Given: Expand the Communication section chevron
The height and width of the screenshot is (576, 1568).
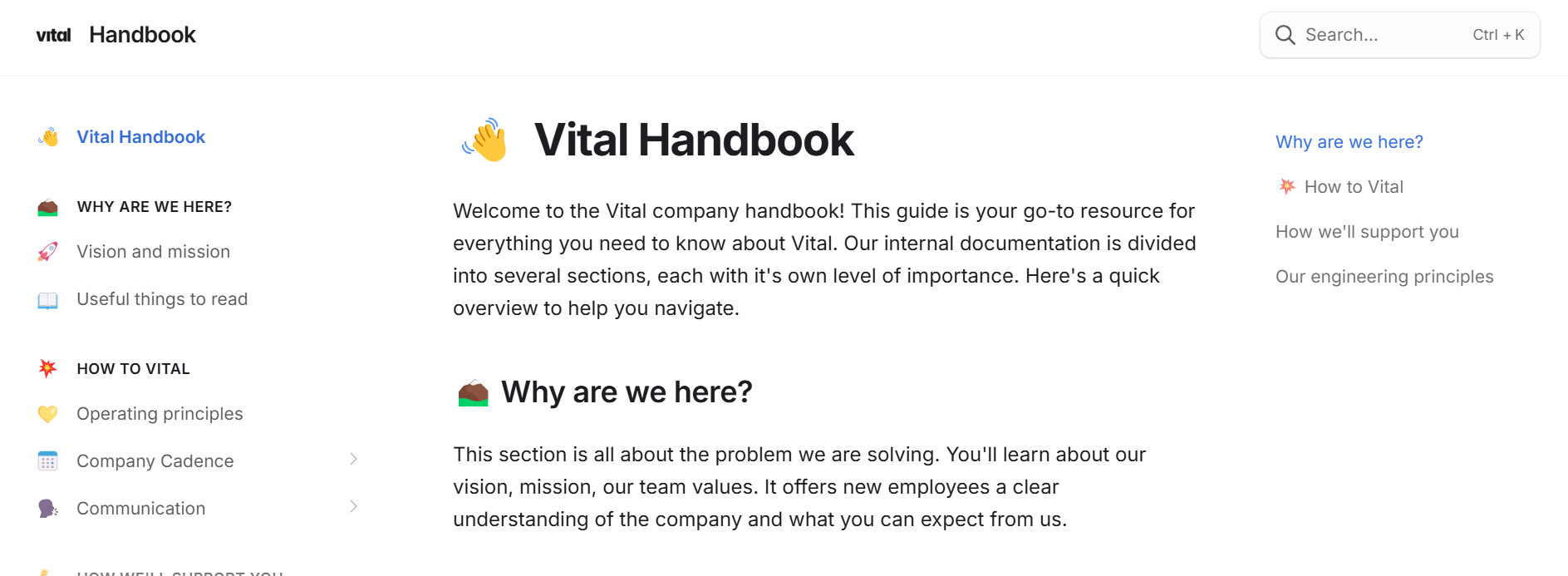Looking at the screenshot, I should [x=353, y=506].
